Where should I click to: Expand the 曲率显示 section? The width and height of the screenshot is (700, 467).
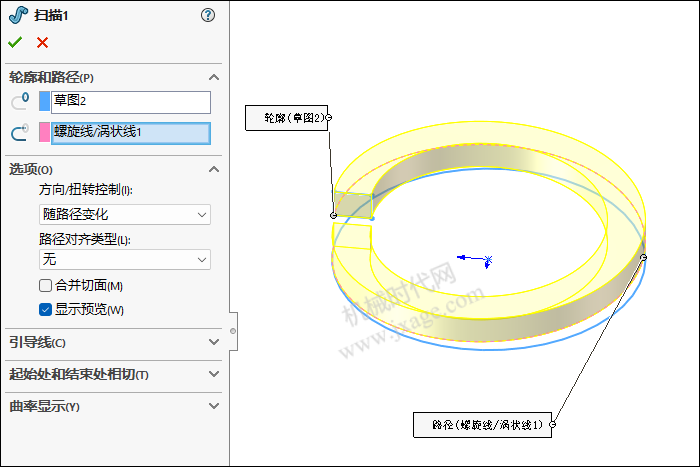pos(214,406)
